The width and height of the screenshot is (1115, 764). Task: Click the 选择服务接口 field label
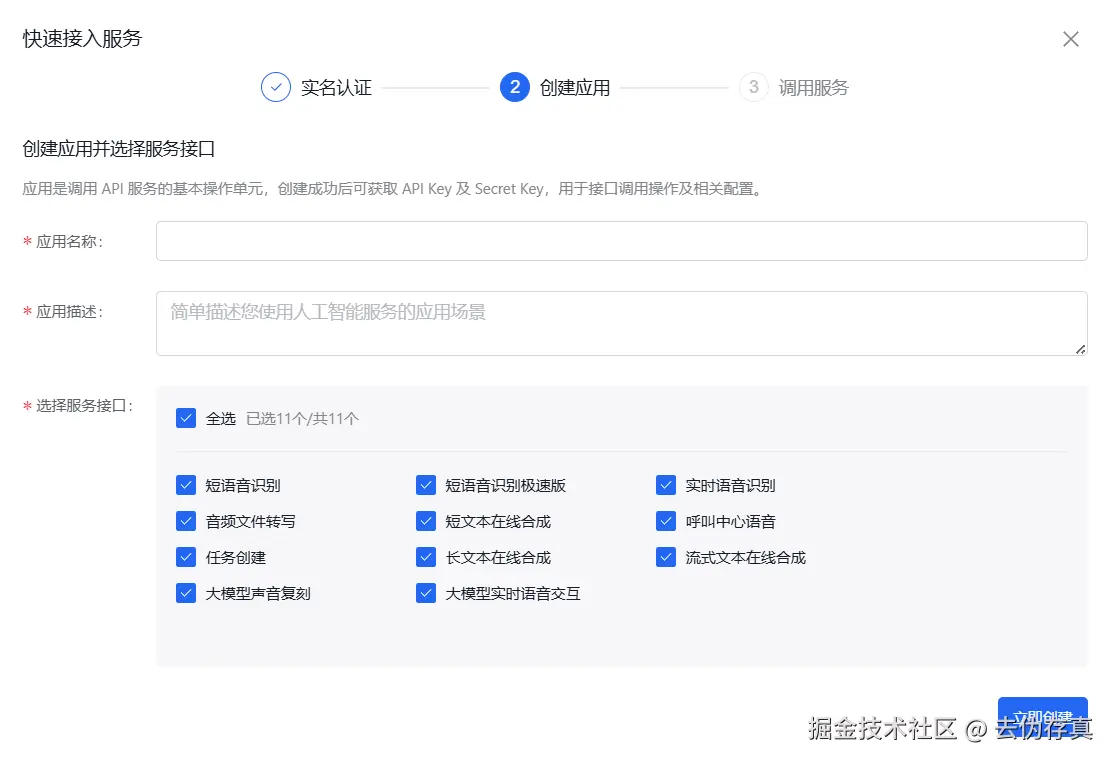tap(84, 405)
